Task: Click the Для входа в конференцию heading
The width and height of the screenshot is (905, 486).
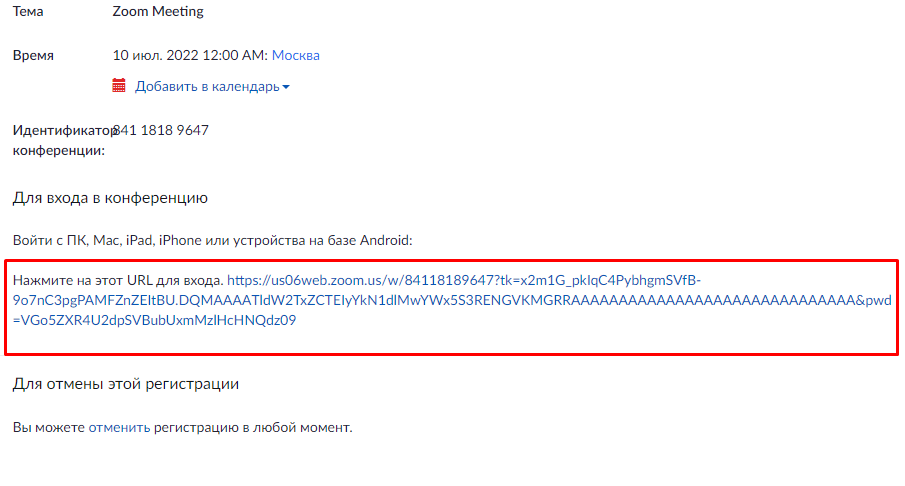Action: [110, 198]
